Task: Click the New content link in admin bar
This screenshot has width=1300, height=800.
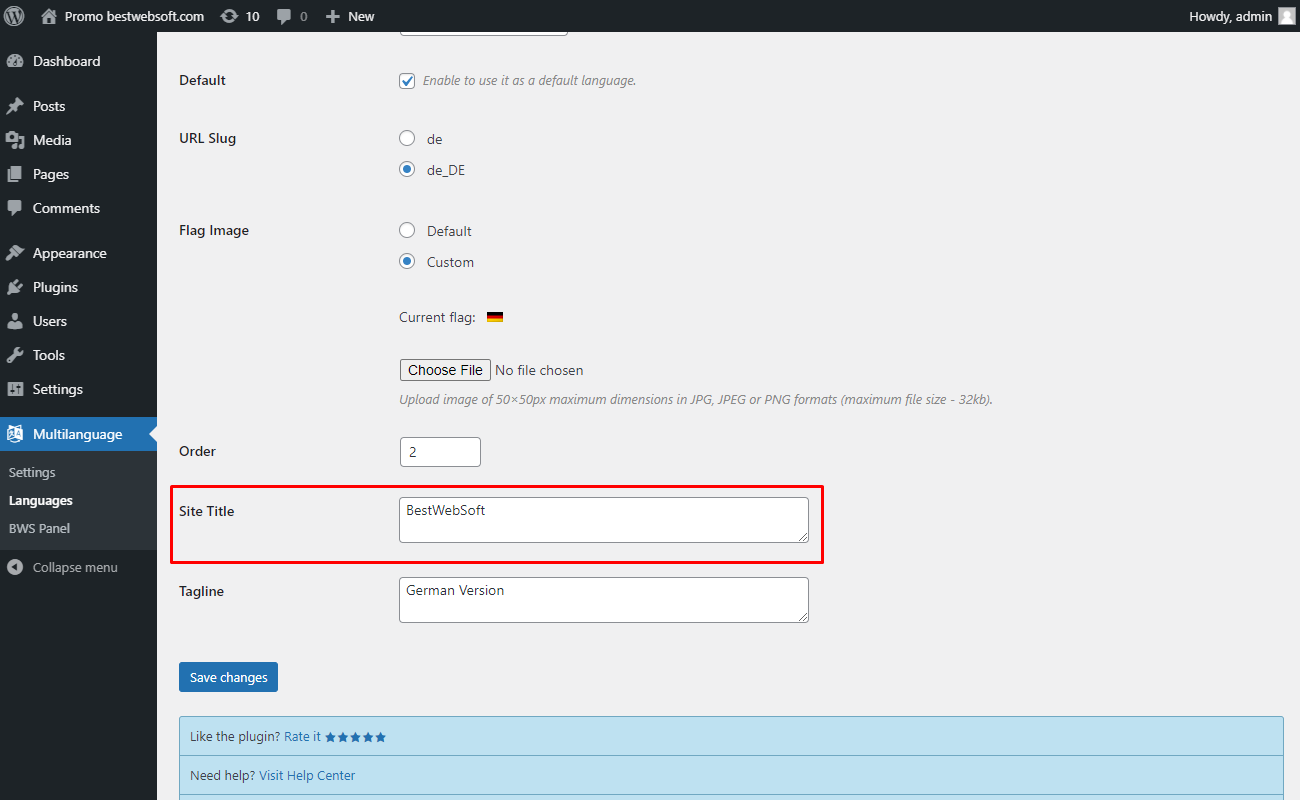Action: [361, 16]
